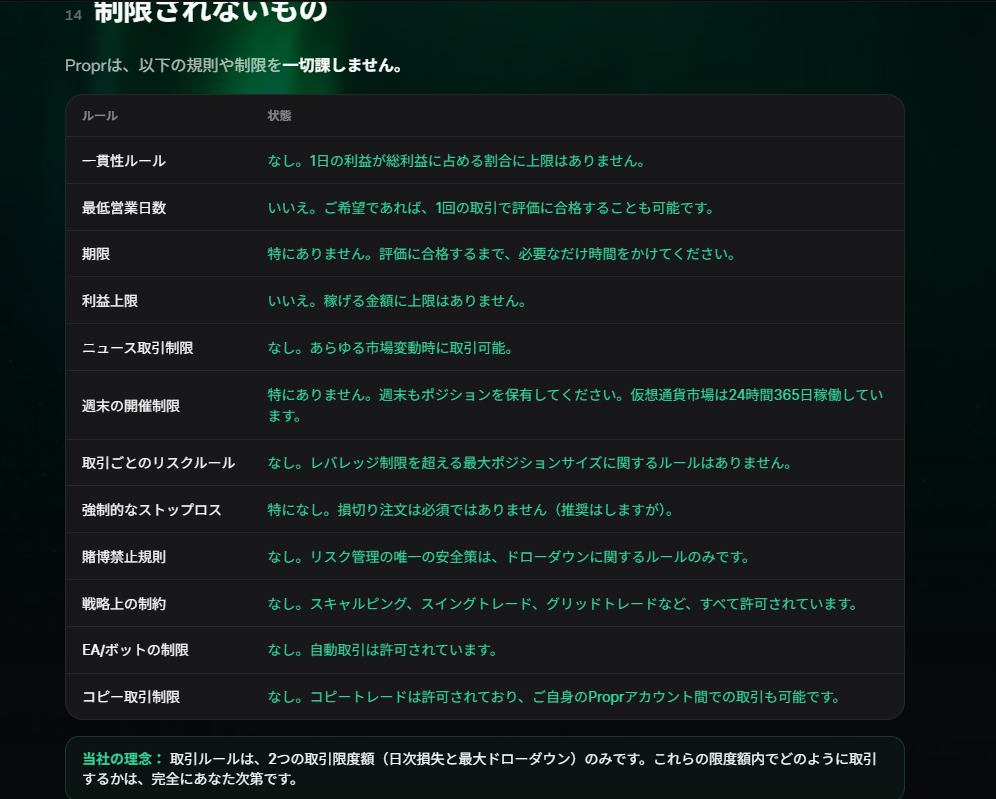Click the text 'なし。自動取引は許可されています。'
This screenshot has width=996, height=799.
(383, 650)
